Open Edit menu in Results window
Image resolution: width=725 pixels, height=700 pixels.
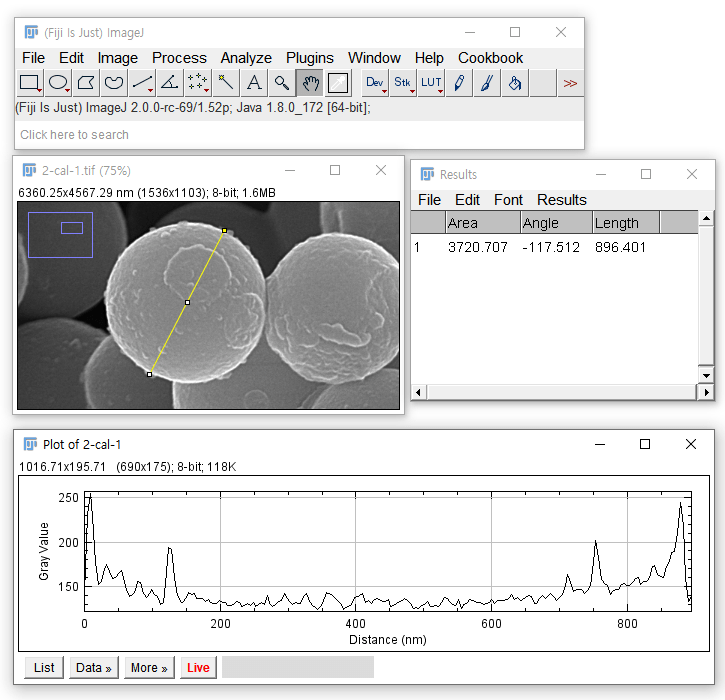[467, 200]
